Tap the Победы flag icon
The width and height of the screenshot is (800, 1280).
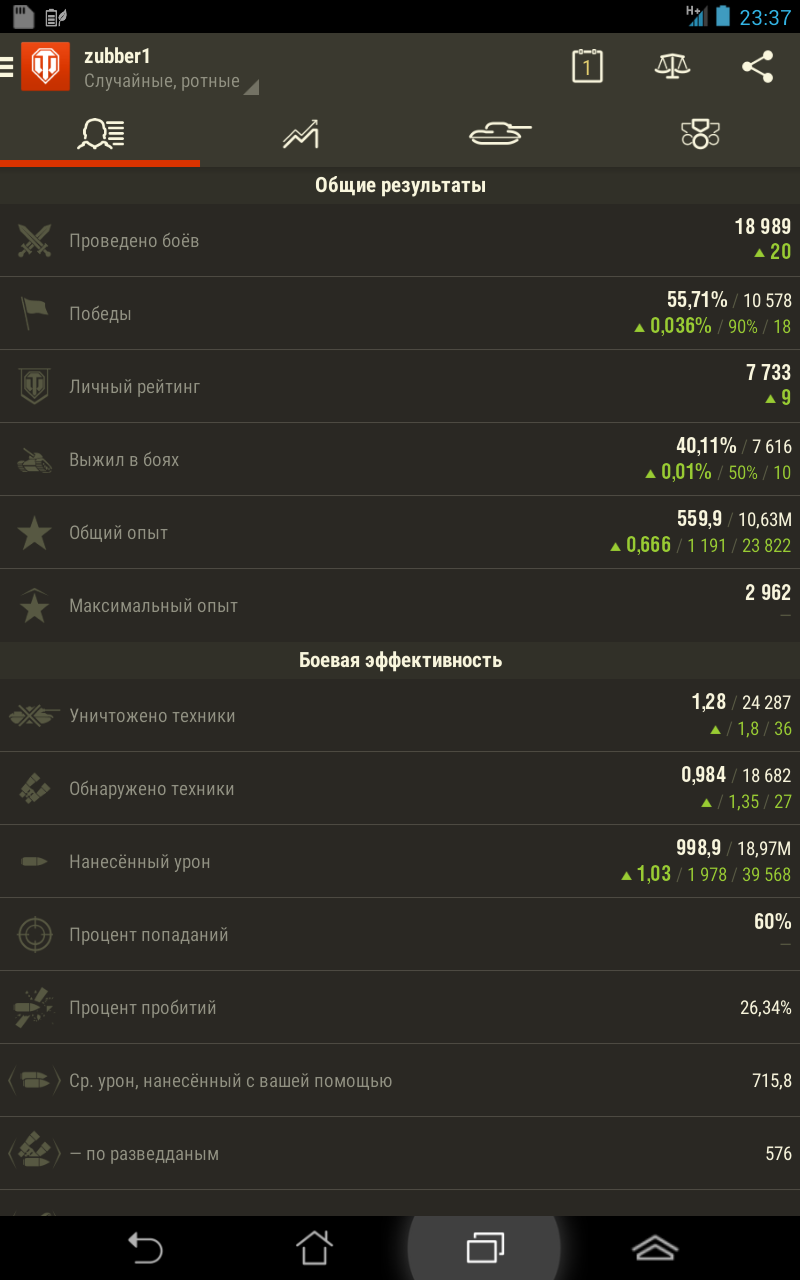[35, 314]
